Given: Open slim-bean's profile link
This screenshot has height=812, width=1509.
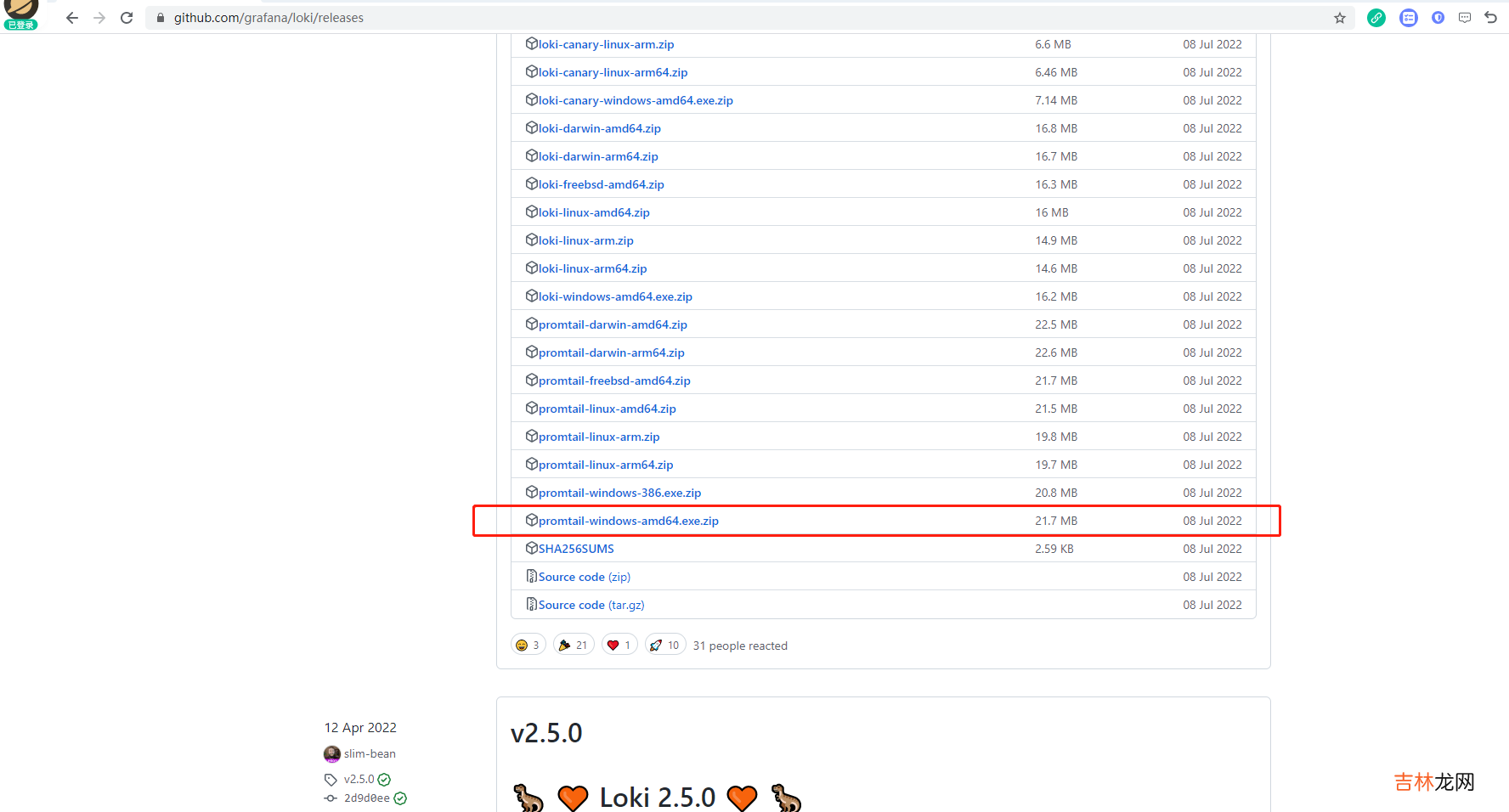Looking at the screenshot, I should (x=370, y=754).
